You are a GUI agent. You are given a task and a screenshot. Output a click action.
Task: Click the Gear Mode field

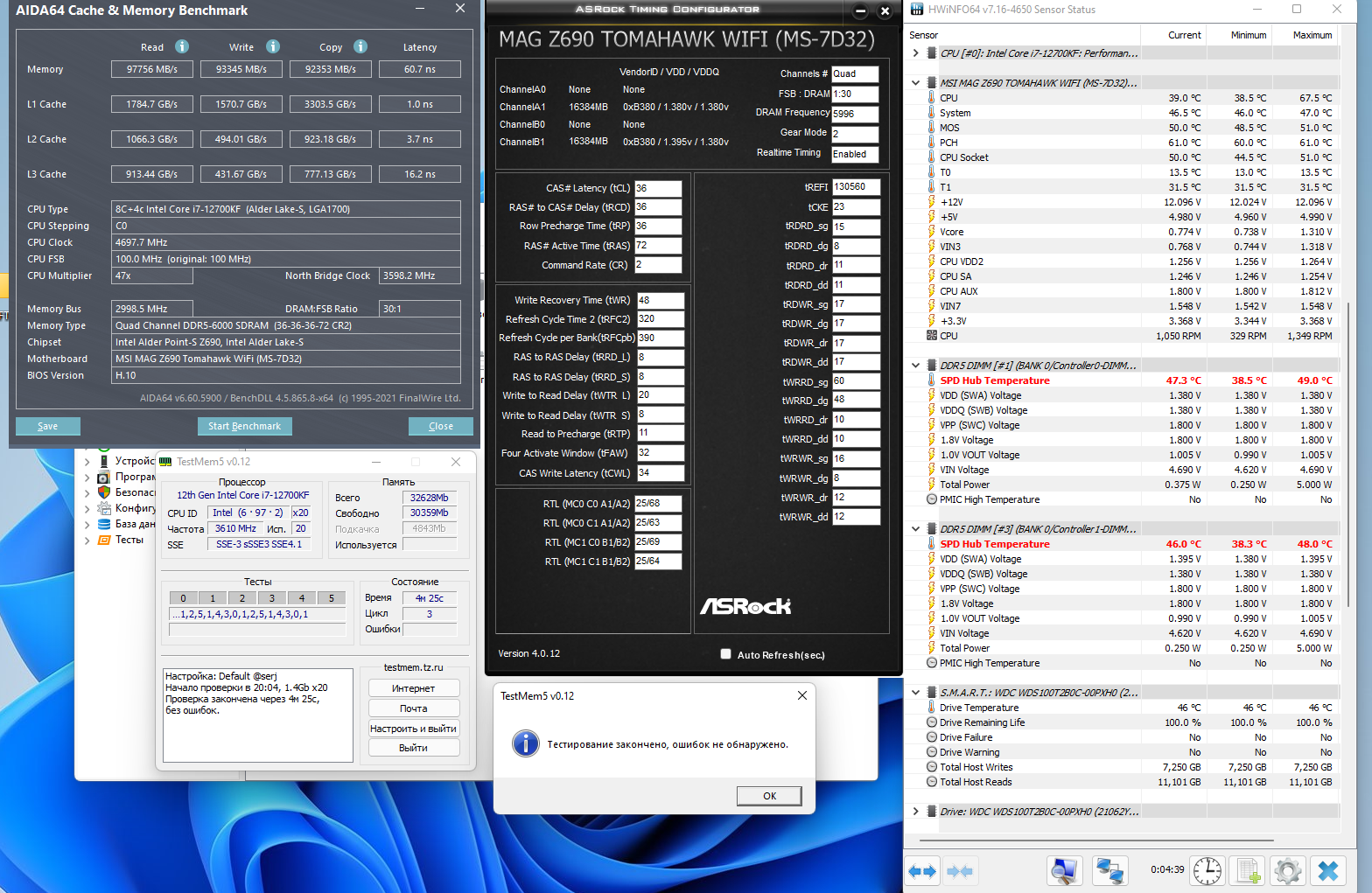[x=855, y=134]
